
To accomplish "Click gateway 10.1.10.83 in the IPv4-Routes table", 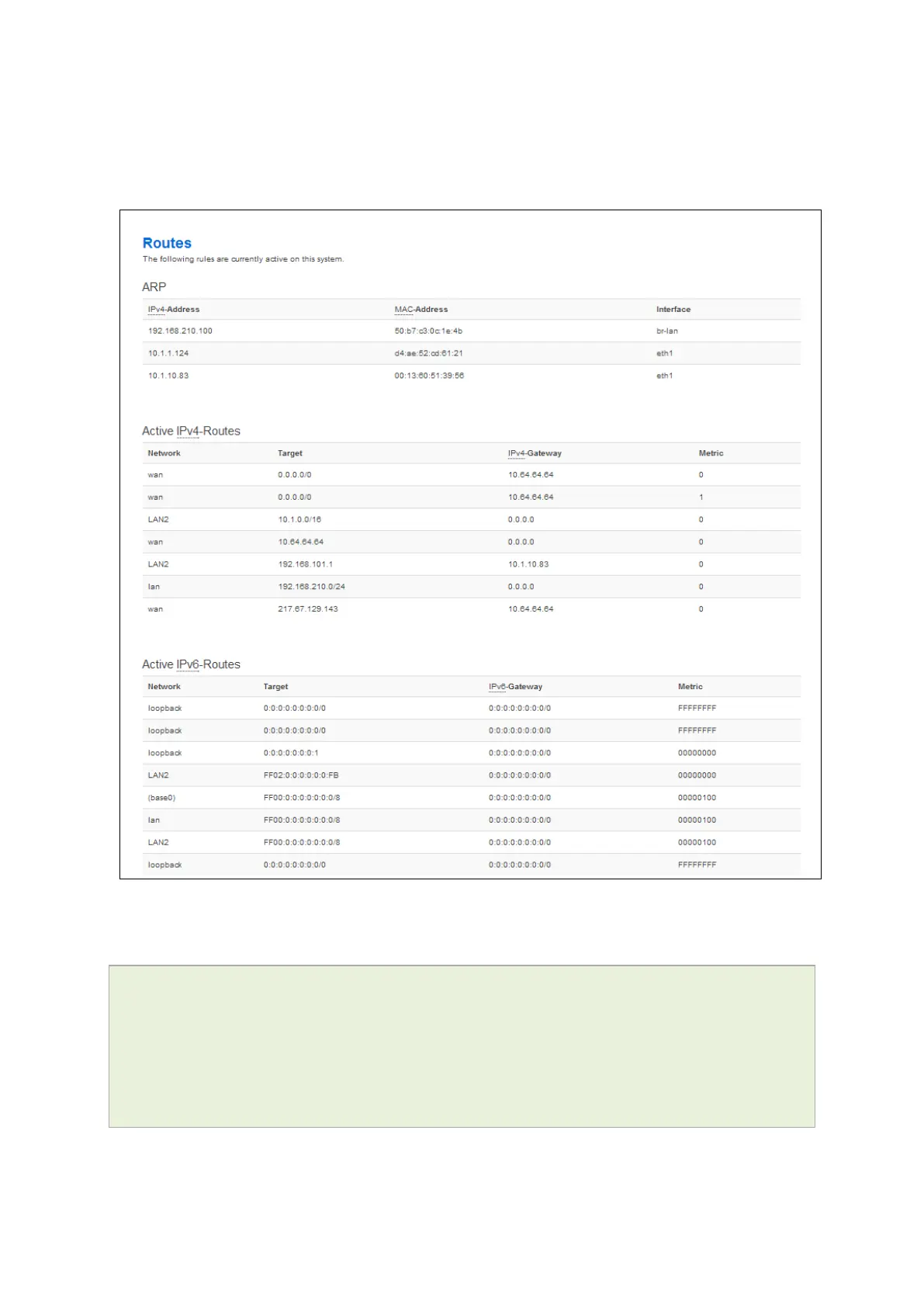I will [528, 564].
